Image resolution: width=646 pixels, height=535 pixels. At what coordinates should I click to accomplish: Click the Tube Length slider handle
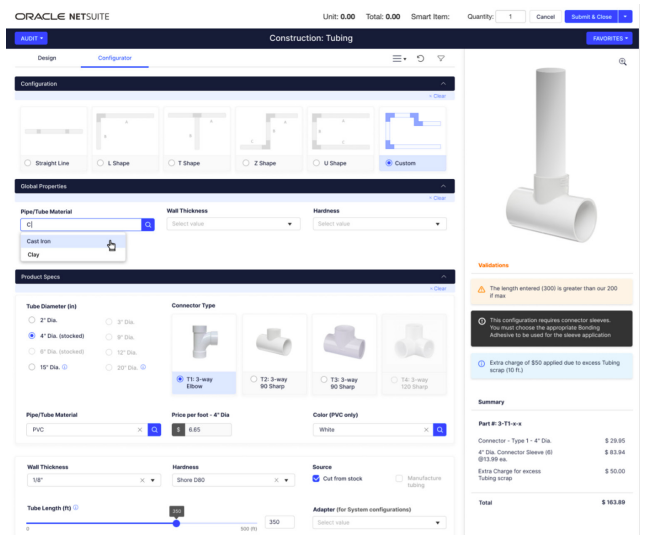tap(176, 522)
